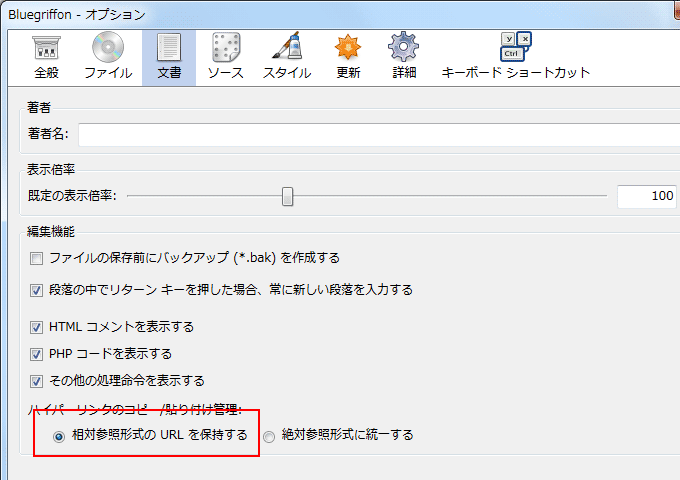Click the ソース tab label text
680x480 pixels.
[x=226, y=72]
